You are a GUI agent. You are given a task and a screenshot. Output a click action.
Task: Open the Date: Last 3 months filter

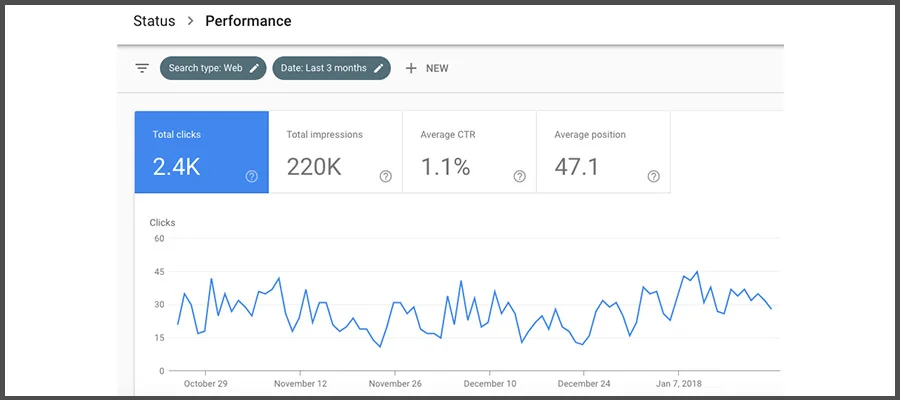pyautogui.click(x=323, y=68)
